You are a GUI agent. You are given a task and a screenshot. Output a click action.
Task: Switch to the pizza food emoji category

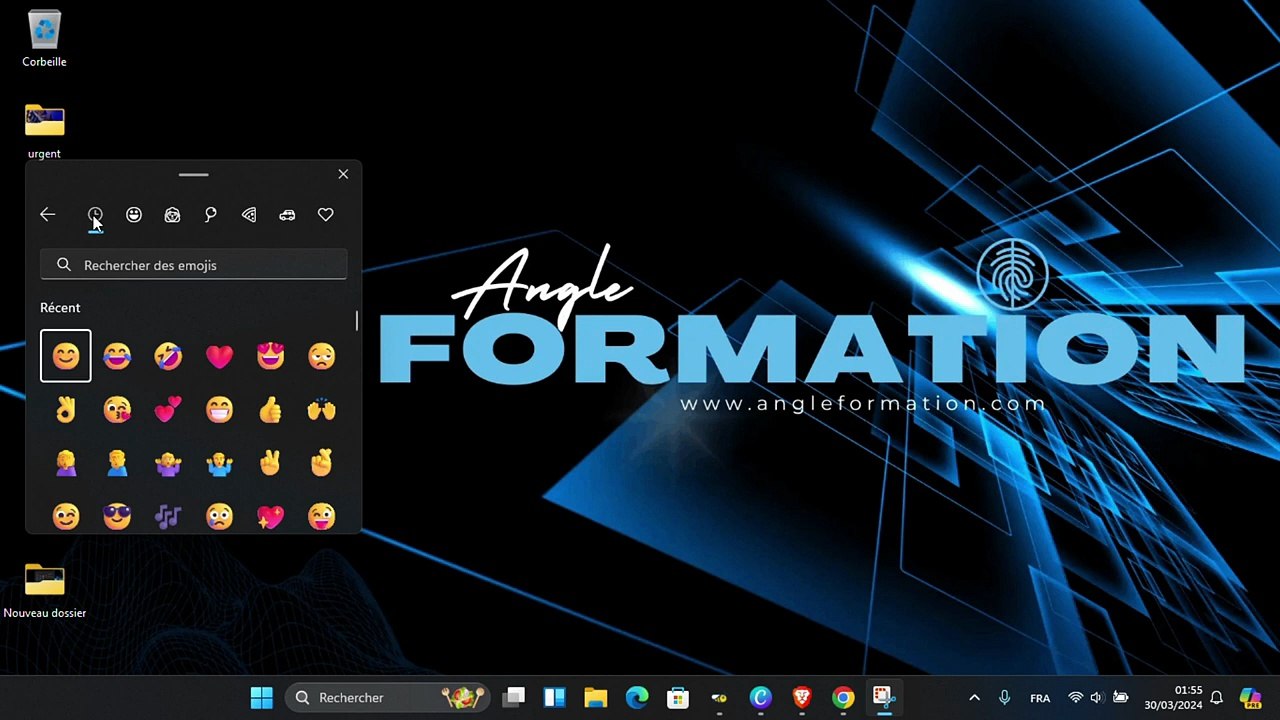[249, 215]
